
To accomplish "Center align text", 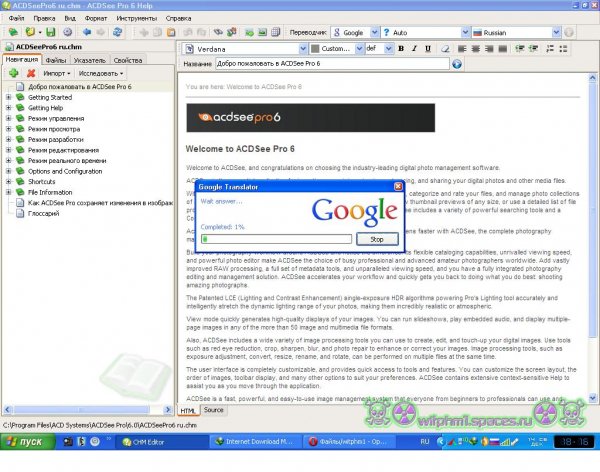I will (476, 49).
